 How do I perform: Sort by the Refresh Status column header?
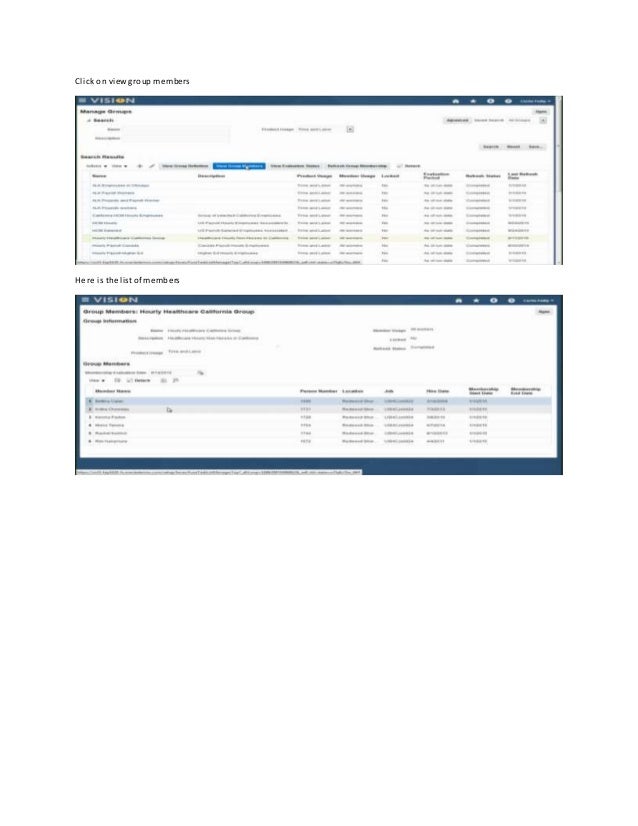(483, 176)
